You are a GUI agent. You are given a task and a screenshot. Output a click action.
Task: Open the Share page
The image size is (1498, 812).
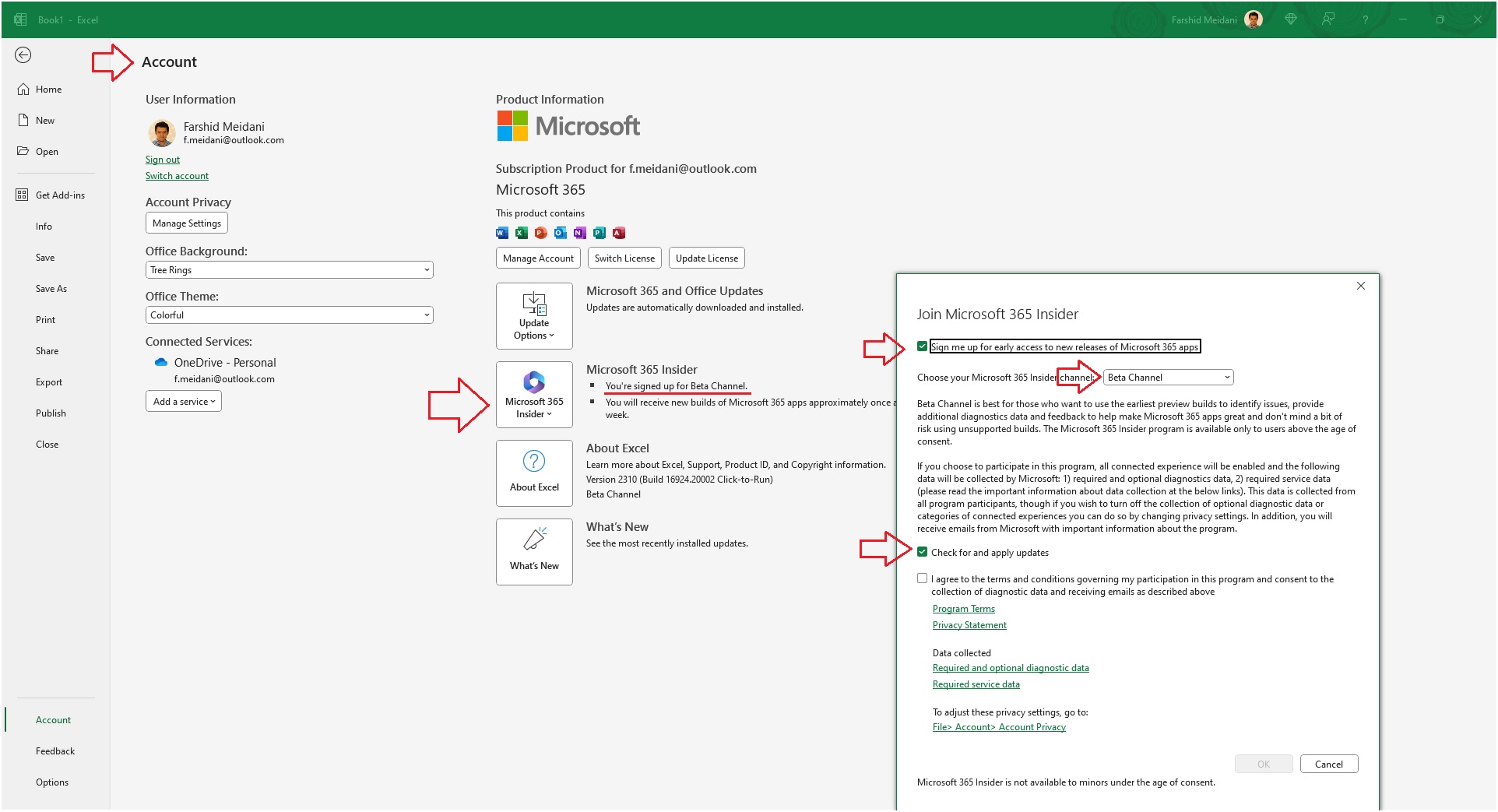tap(47, 351)
